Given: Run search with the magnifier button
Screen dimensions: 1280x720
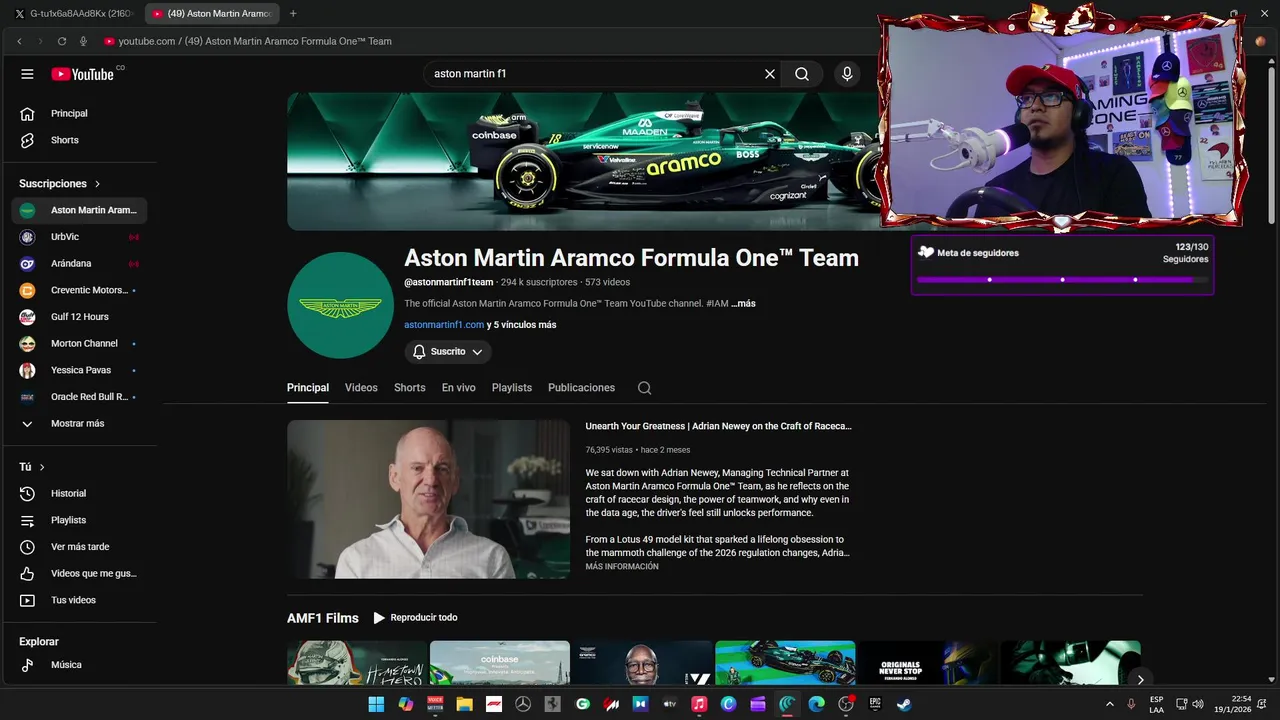Looking at the screenshot, I should 802,74.
